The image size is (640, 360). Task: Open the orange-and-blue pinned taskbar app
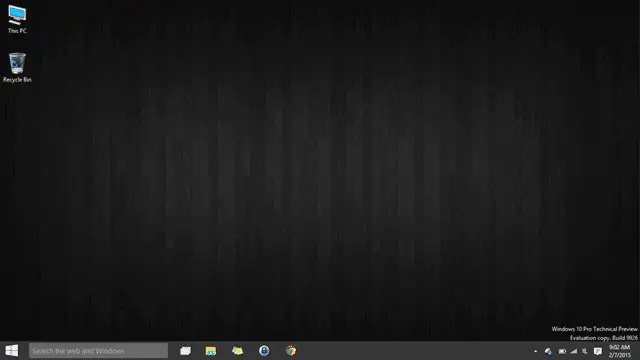pyautogui.click(x=291, y=351)
